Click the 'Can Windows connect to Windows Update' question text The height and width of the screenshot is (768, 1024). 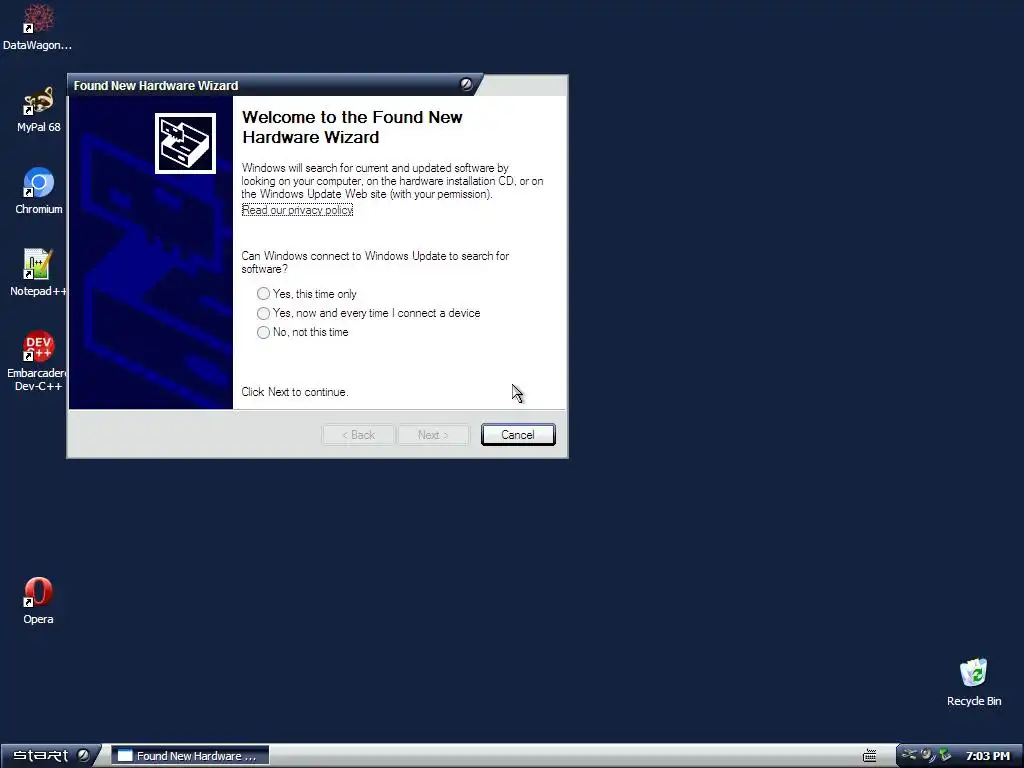point(375,263)
